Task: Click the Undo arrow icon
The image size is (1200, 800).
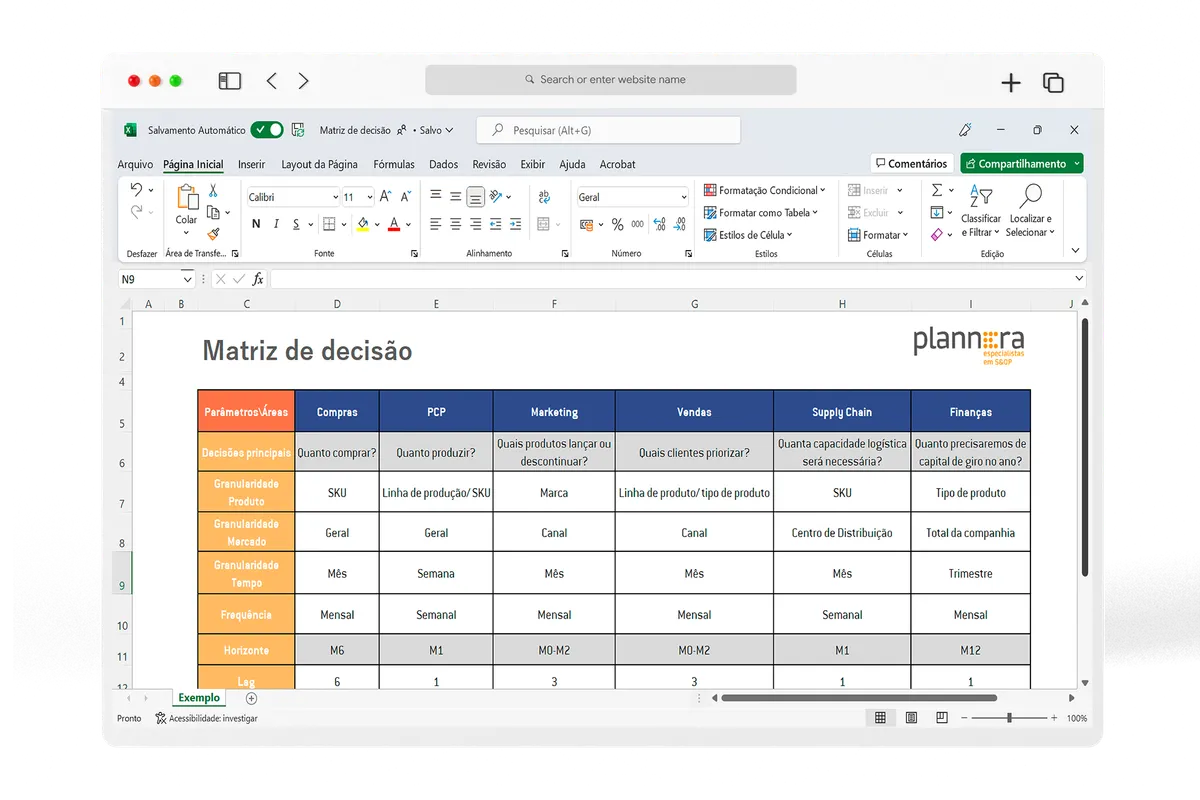Action: pos(136,189)
